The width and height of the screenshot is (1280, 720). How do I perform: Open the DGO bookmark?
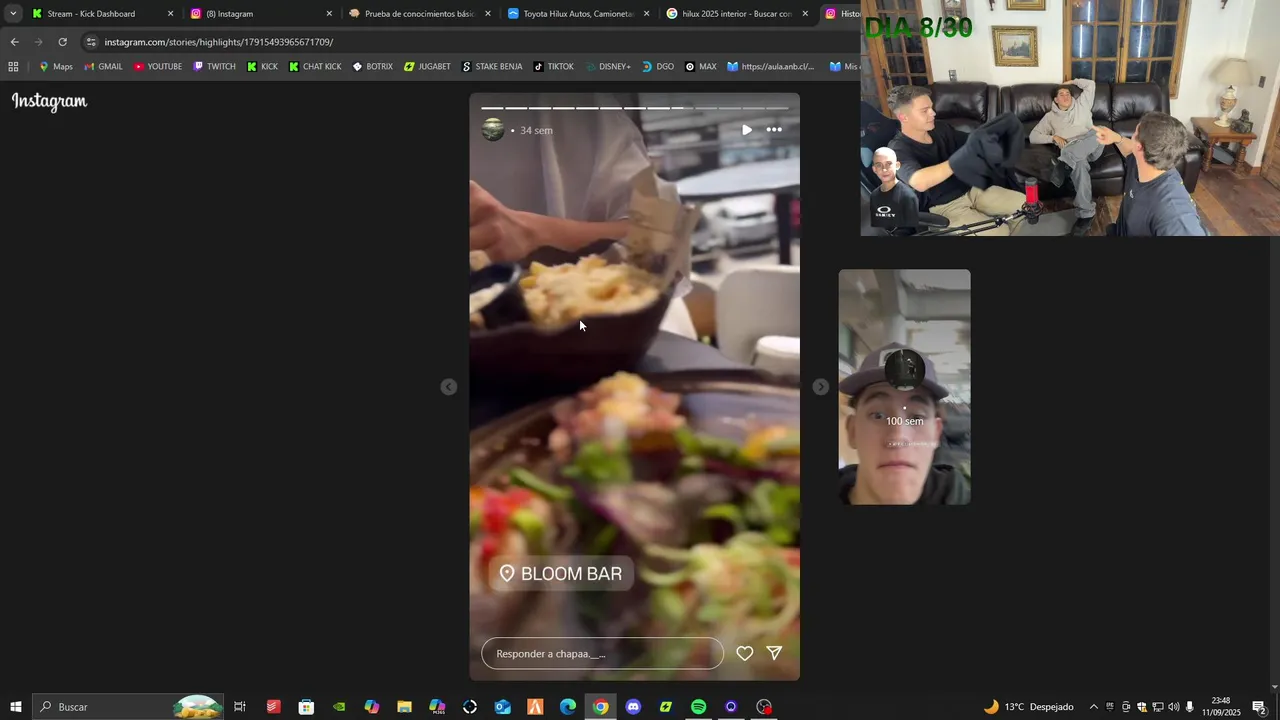click(658, 67)
